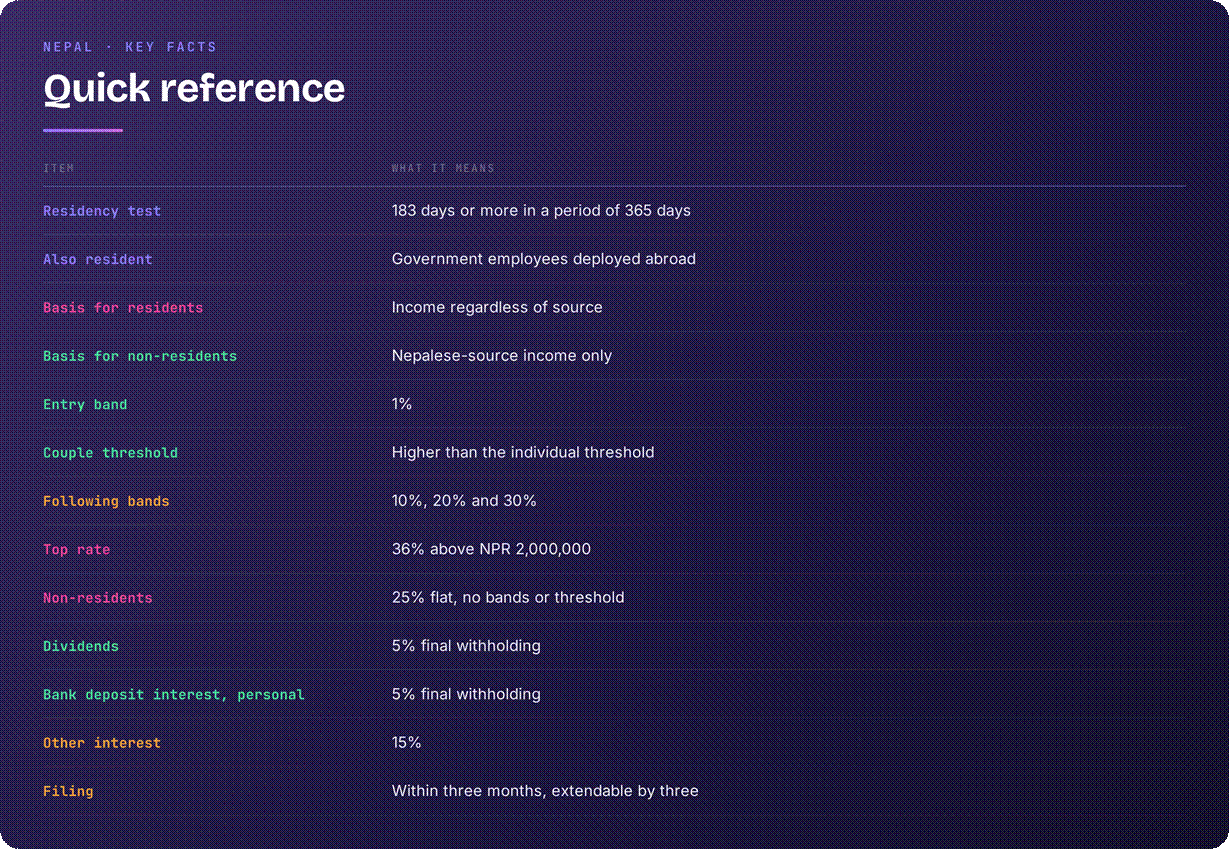Click 183 days or more description
Viewport: 1229px width, 849px height.
541,211
